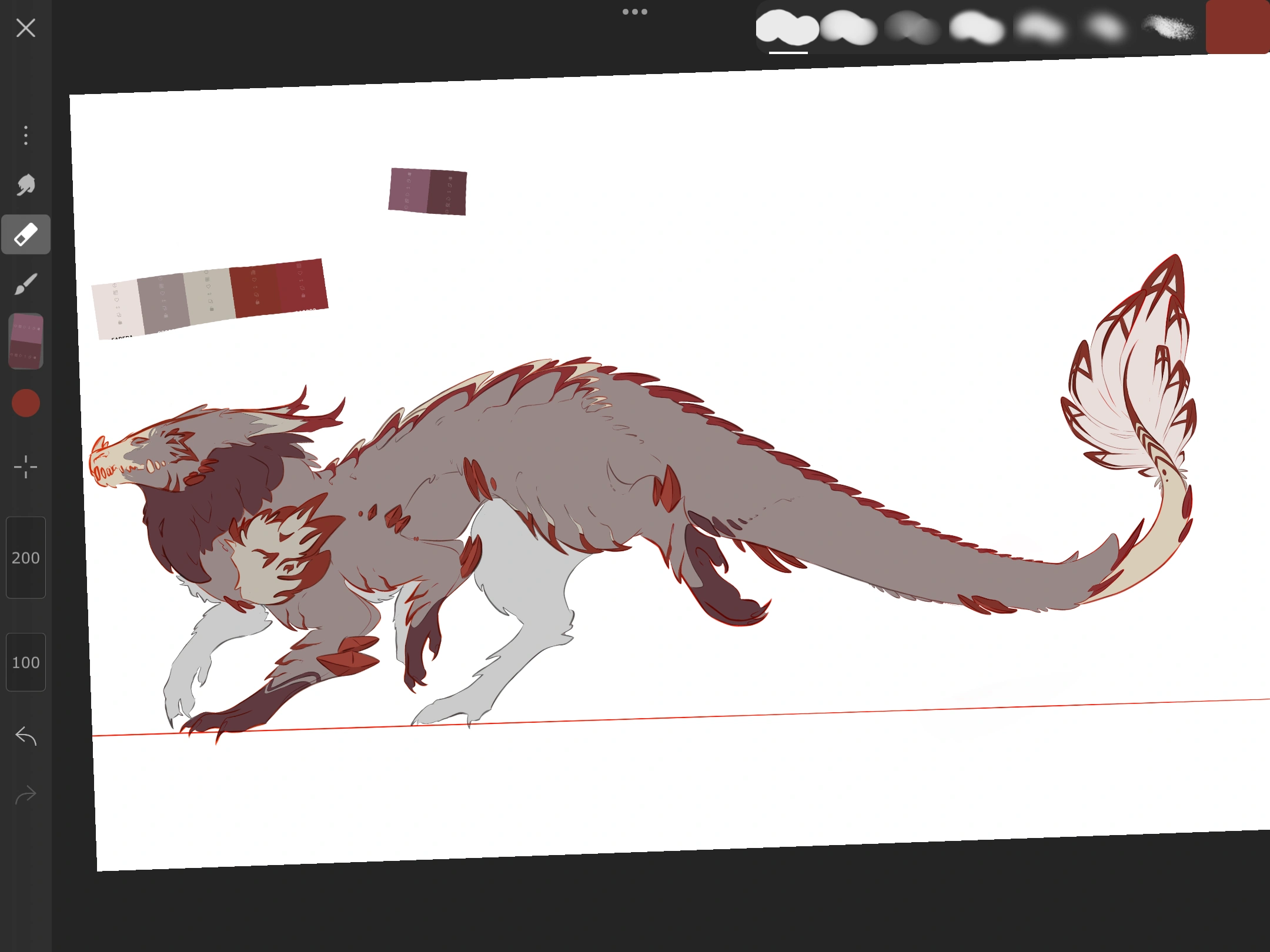1270x952 pixels.
Task: Open the vertical three-dot sidebar menu
Action: (25, 135)
